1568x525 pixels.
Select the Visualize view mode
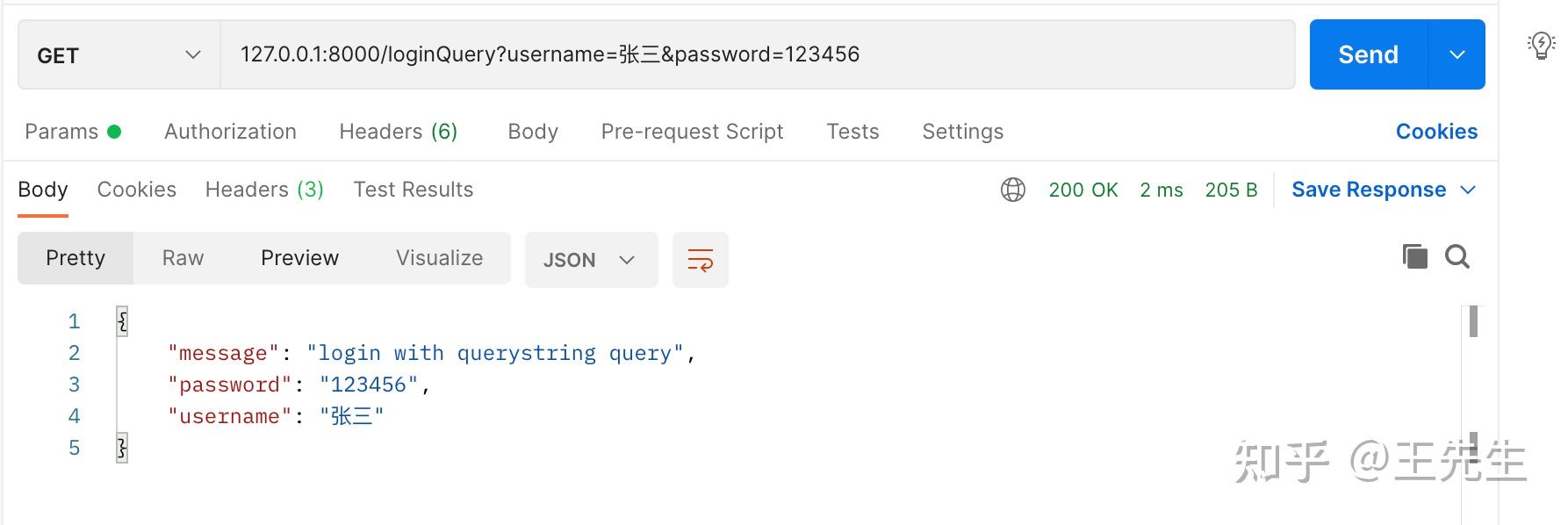pos(439,258)
